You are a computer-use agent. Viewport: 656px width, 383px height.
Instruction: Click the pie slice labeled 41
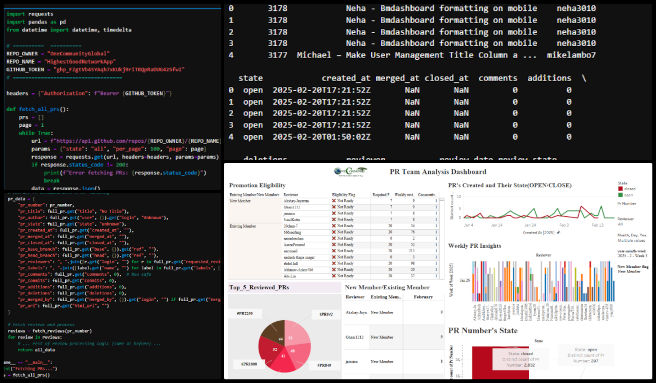(284, 360)
